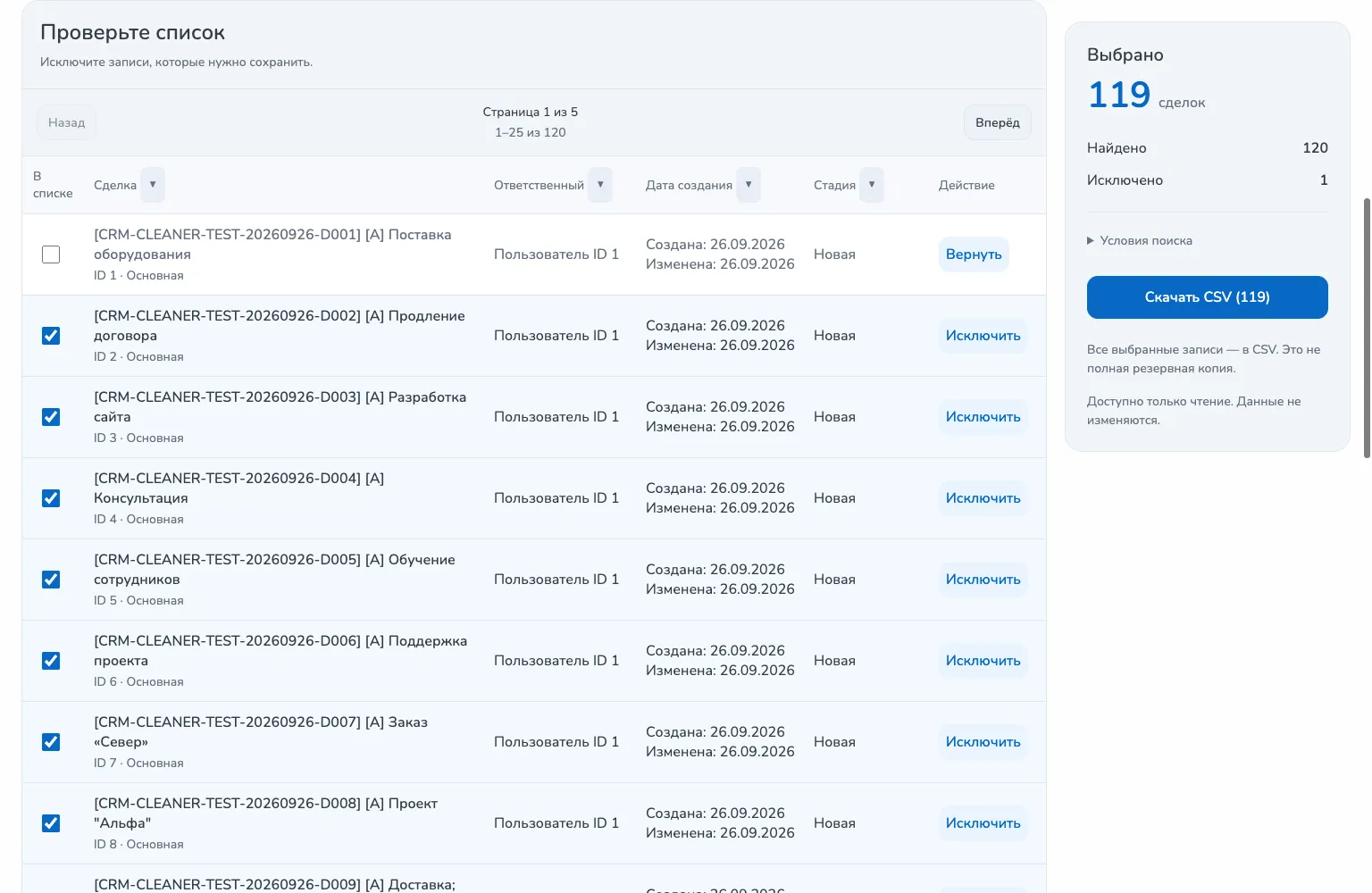
Task: Click the Назад pagination button
Action: click(x=66, y=122)
